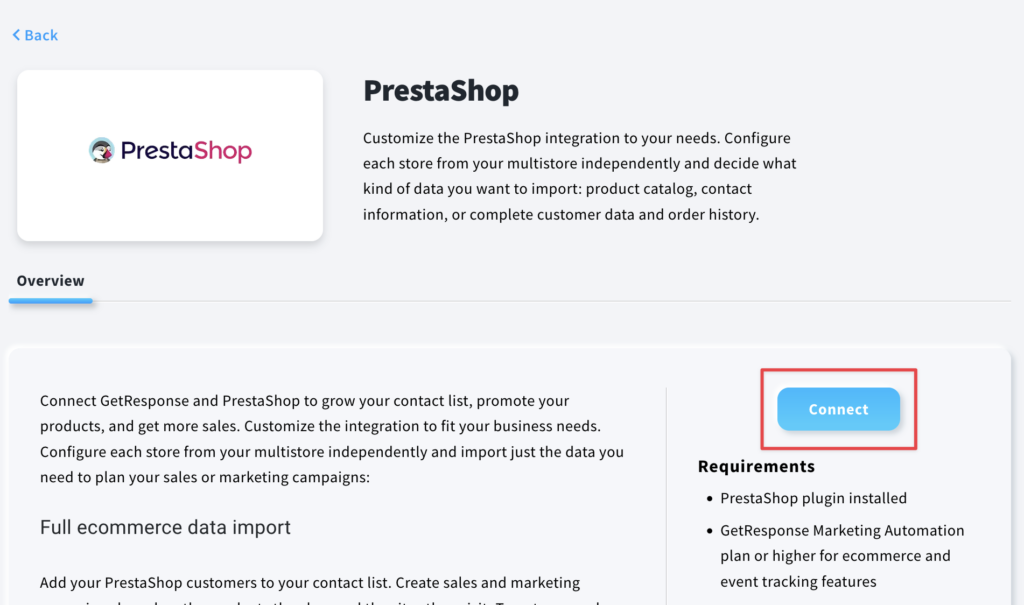Viewport: 1024px width, 605px height.
Task: Click the vertical divider beside the Requirements column
Action: coord(666,497)
